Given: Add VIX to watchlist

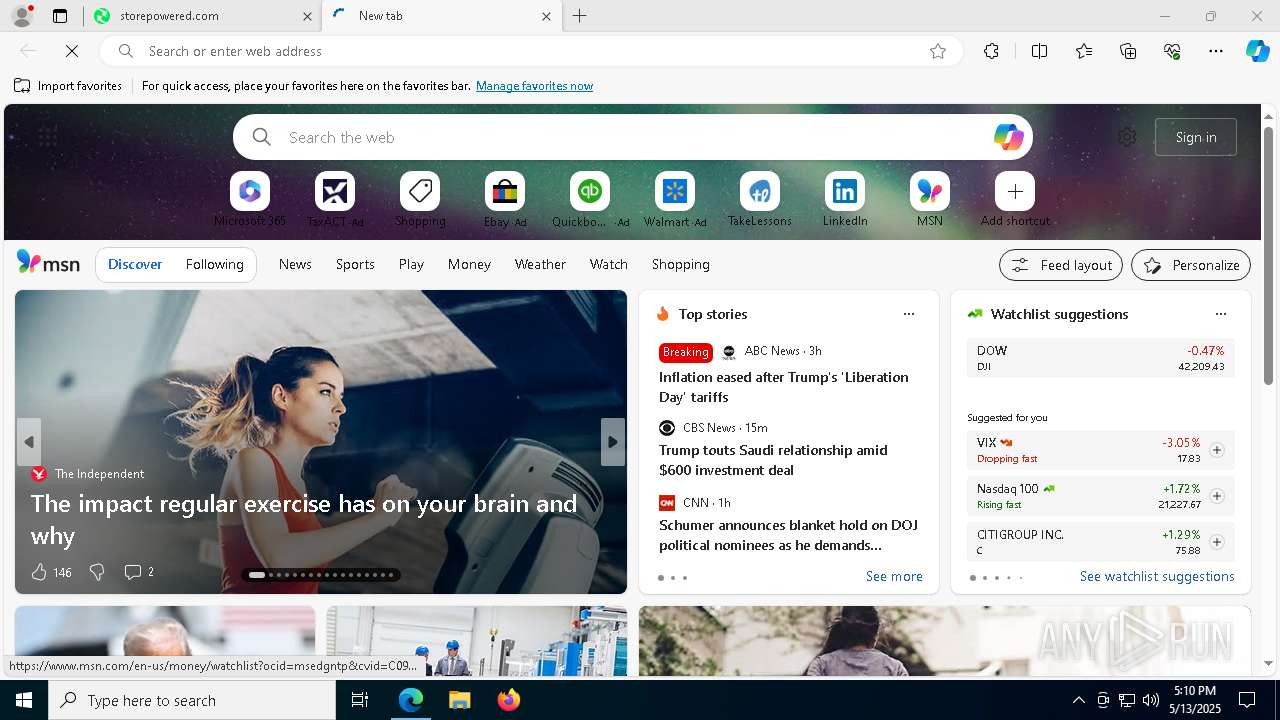Looking at the screenshot, I should (1217, 450).
